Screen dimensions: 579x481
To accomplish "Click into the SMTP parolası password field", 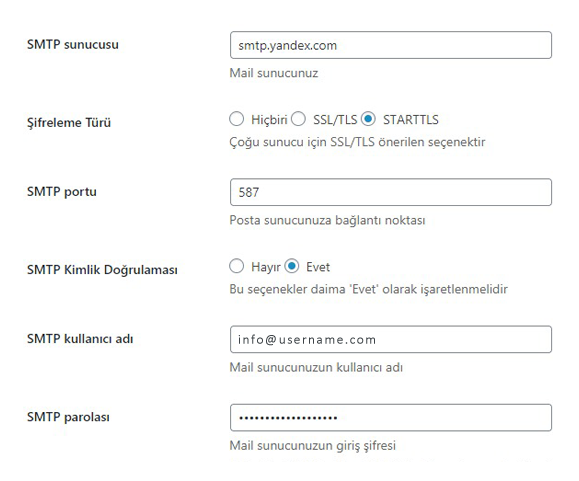I will point(391,418).
